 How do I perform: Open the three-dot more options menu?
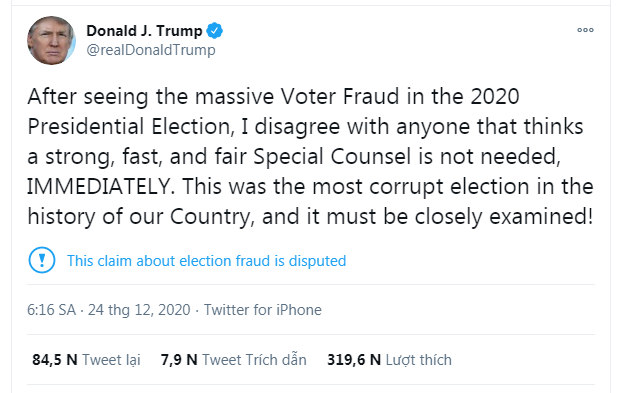tap(585, 30)
